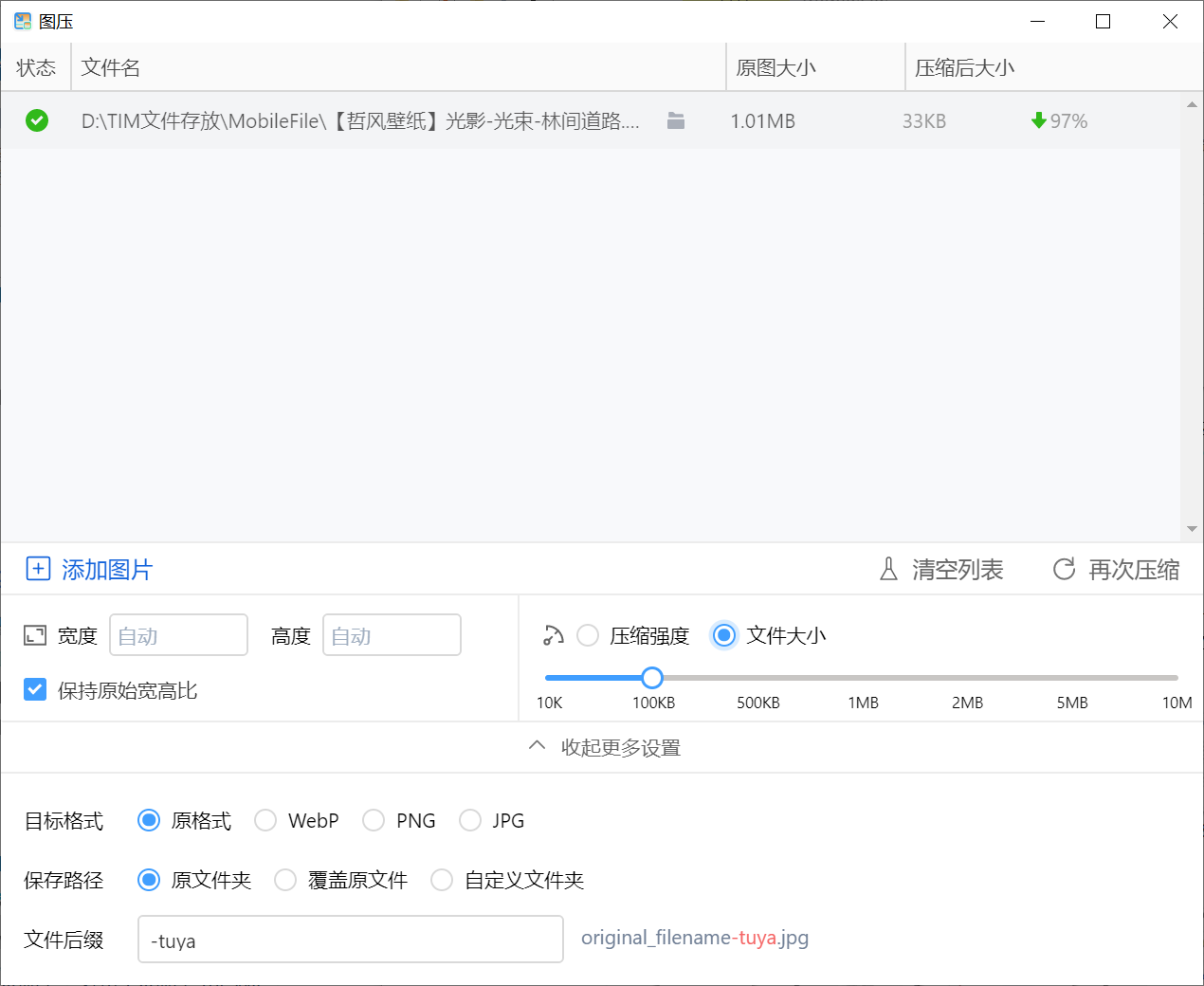1204x986 pixels.
Task: Toggle the 保持原始宽高比 checkbox
Action: tap(35, 689)
